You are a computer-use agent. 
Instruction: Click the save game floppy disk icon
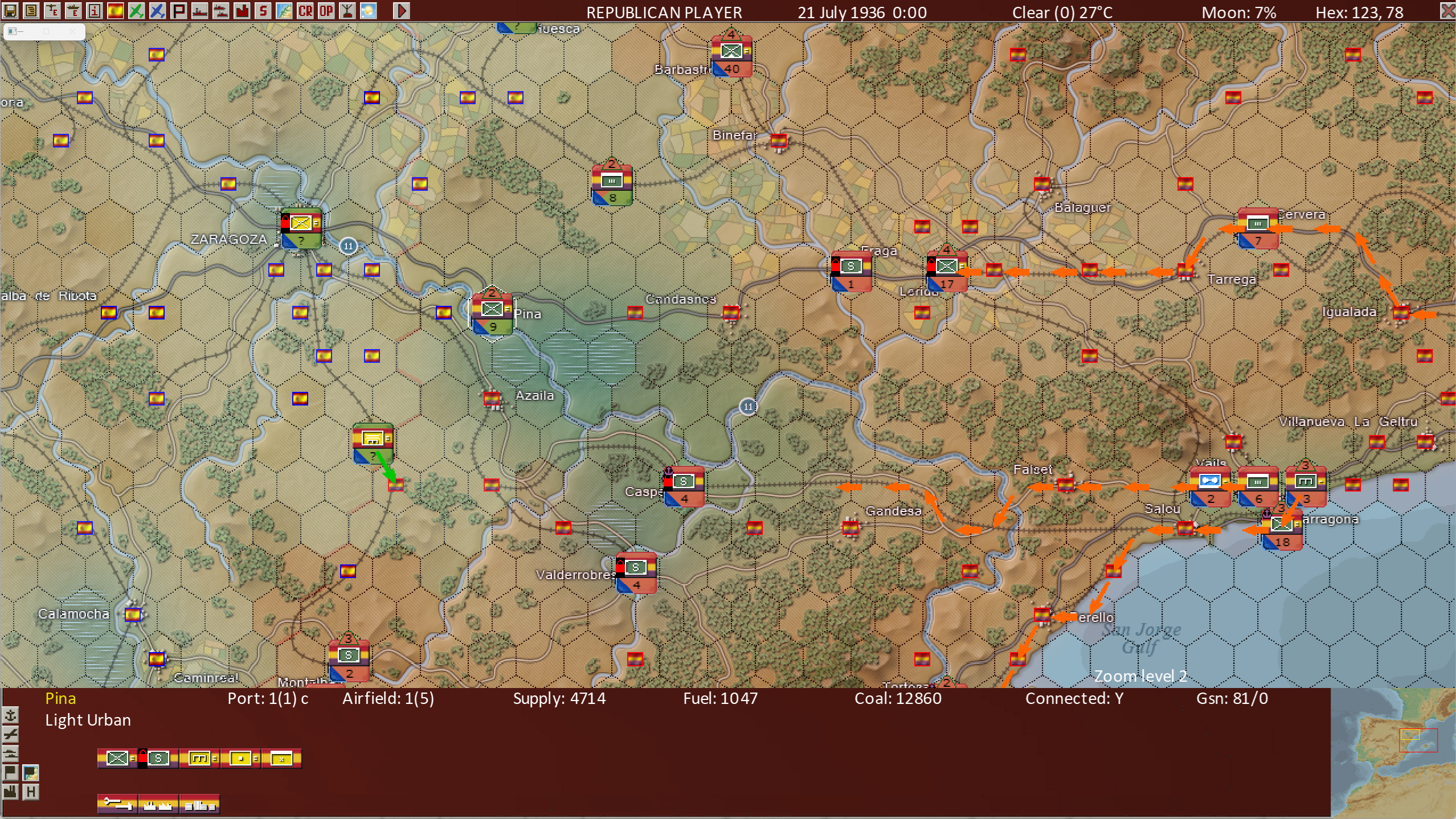pos(10,10)
